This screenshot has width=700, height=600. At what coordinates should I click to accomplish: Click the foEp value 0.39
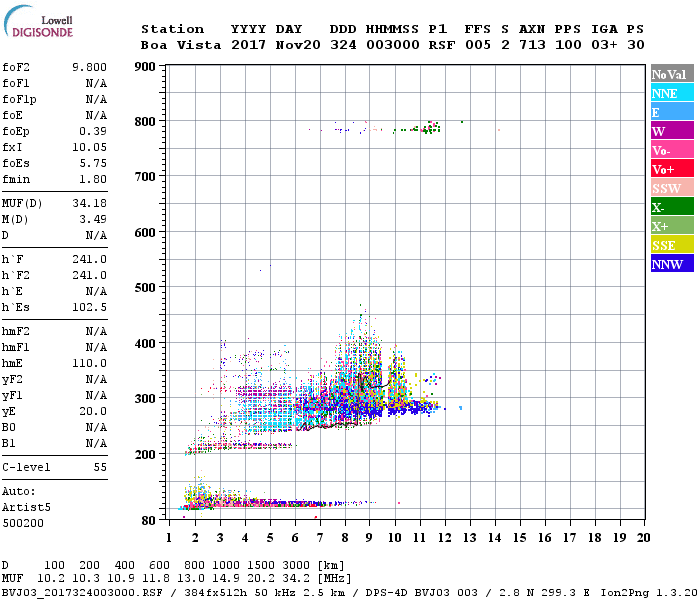[93, 131]
